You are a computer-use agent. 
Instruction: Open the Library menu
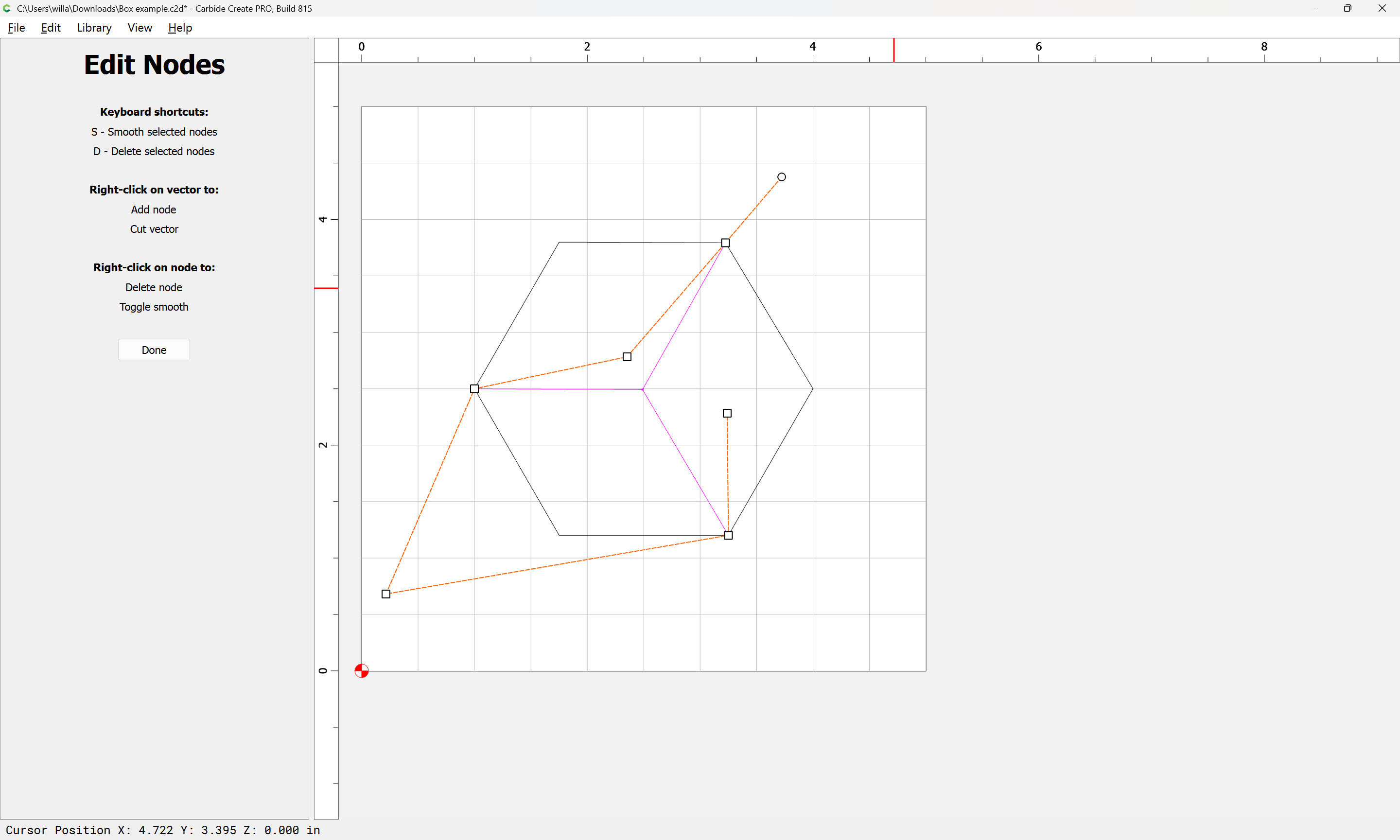94,28
